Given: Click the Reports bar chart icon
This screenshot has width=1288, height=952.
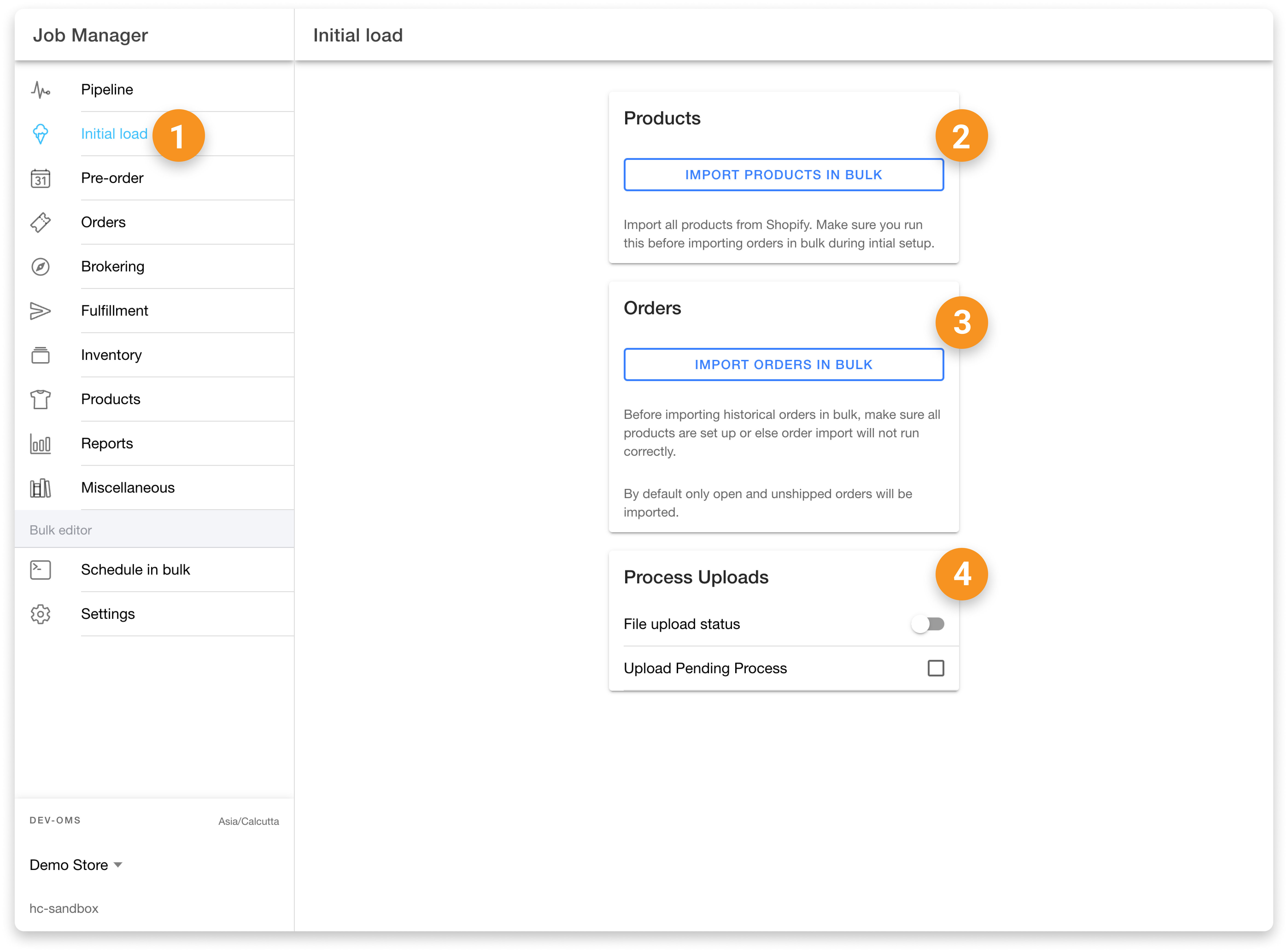Looking at the screenshot, I should 40,444.
